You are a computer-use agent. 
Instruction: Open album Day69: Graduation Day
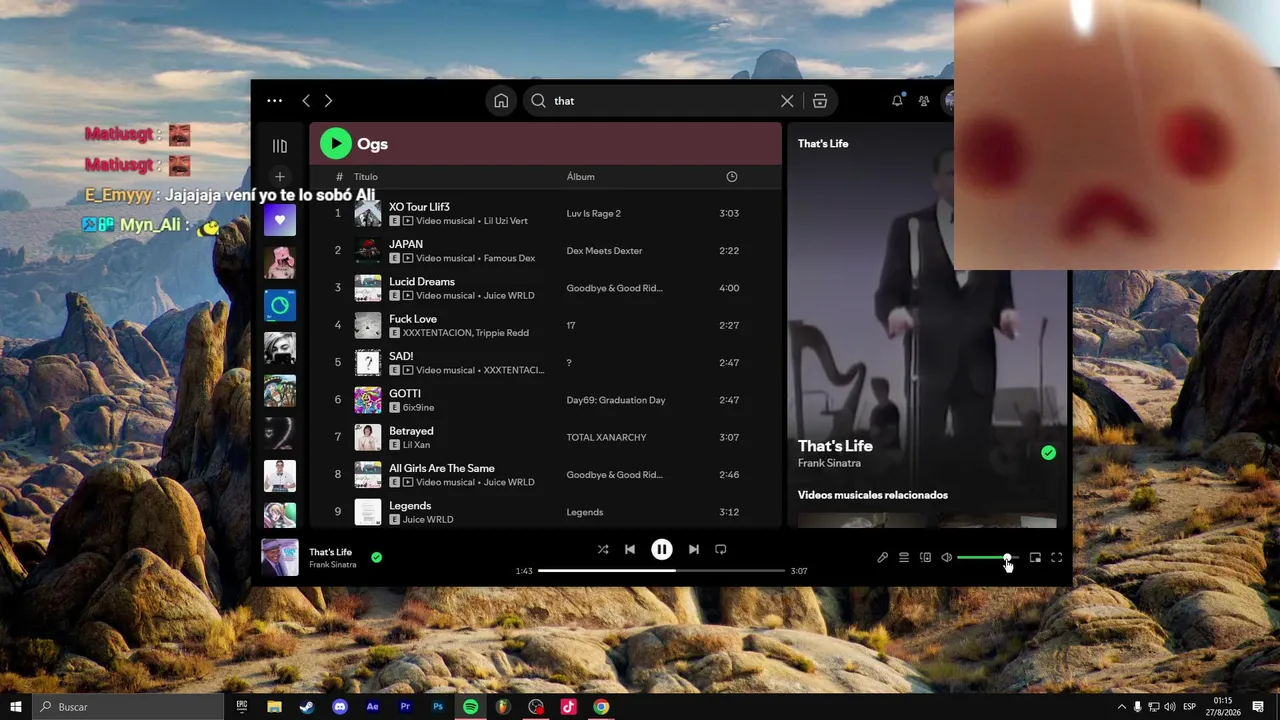pyautogui.click(x=616, y=400)
